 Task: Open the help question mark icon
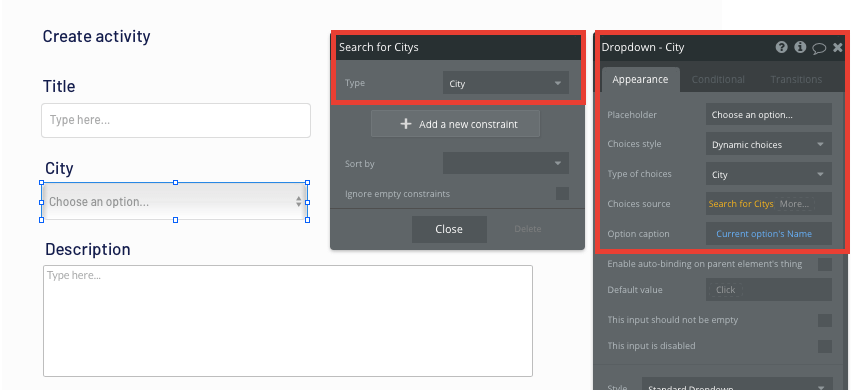point(781,47)
